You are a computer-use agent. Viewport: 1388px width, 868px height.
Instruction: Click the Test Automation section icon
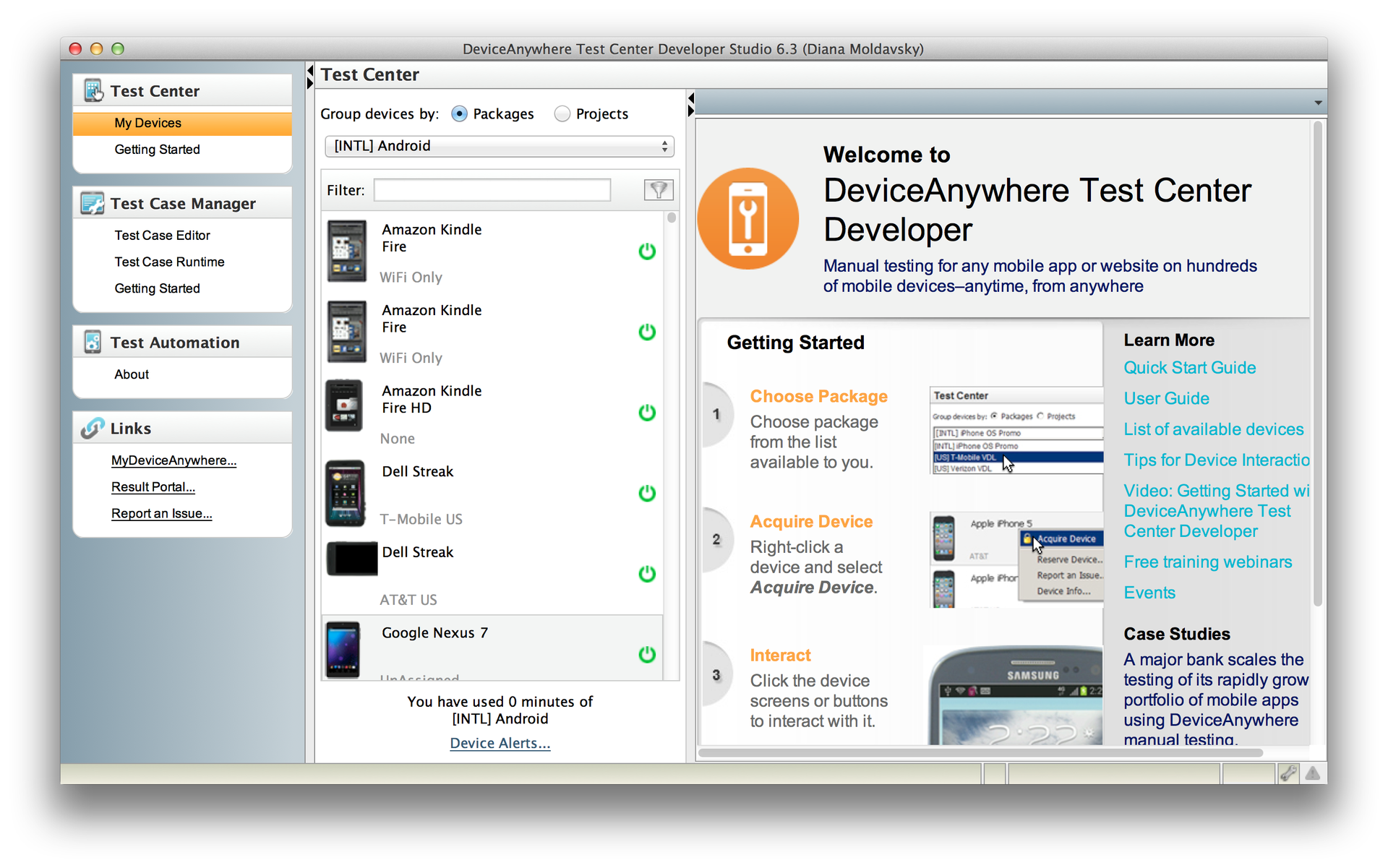pyautogui.click(x=93, y=342)
